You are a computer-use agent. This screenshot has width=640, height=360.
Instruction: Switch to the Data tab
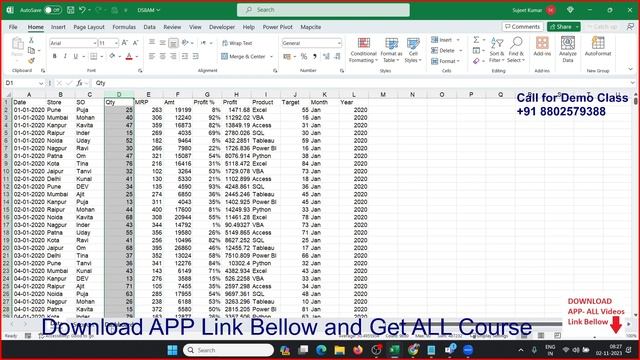click(x=149, y=27)
